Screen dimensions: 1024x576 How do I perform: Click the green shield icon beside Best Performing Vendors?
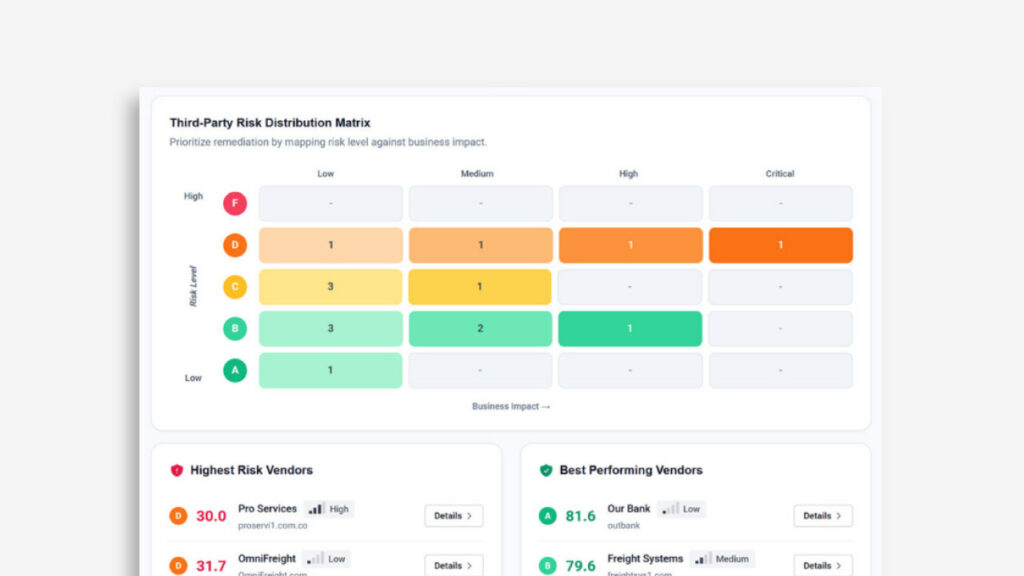pyautogui.click(x=546, y=470)
